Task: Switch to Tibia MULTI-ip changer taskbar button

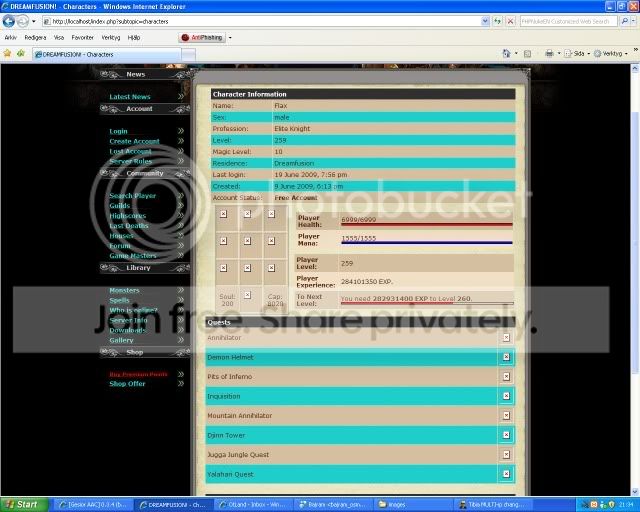Action: (493, 505)
